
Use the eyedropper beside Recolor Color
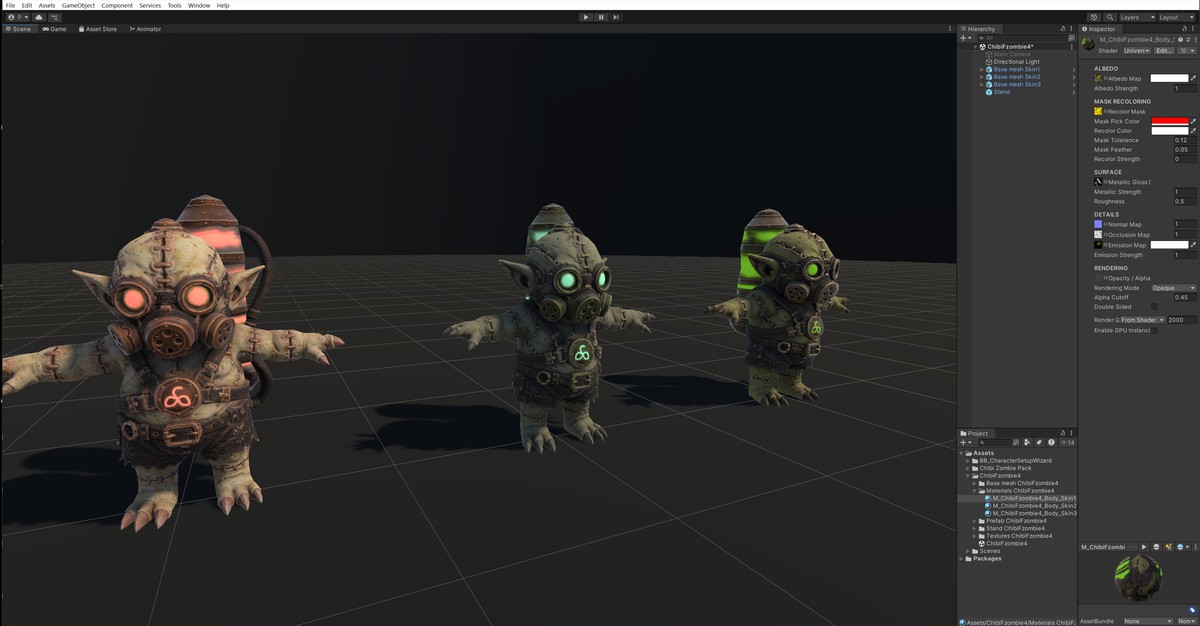pos(1193,130)
